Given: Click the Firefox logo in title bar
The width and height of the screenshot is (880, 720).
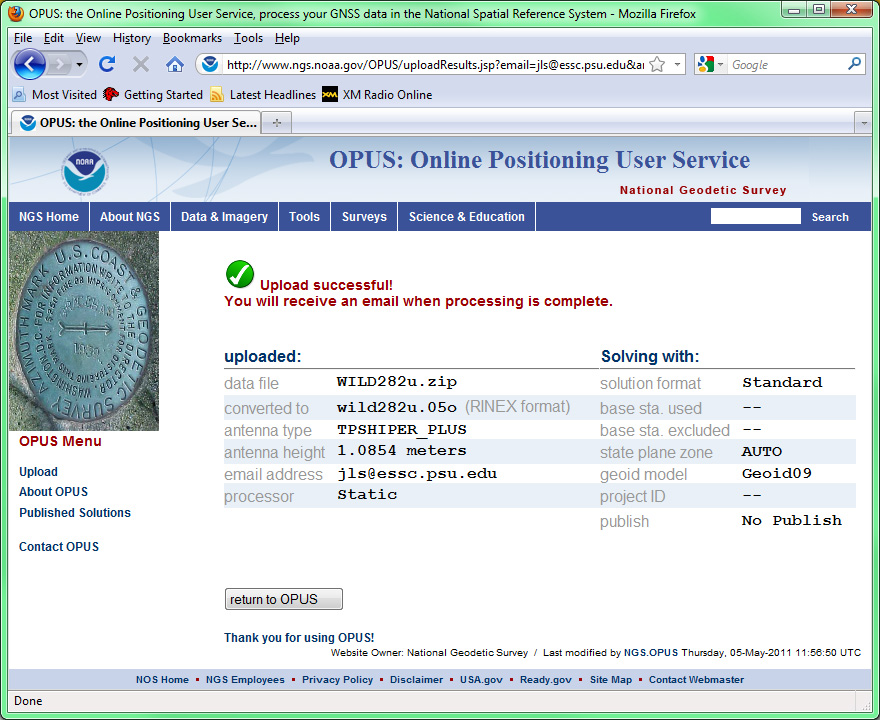Looking at the screenshot, I should coord(16,13).
